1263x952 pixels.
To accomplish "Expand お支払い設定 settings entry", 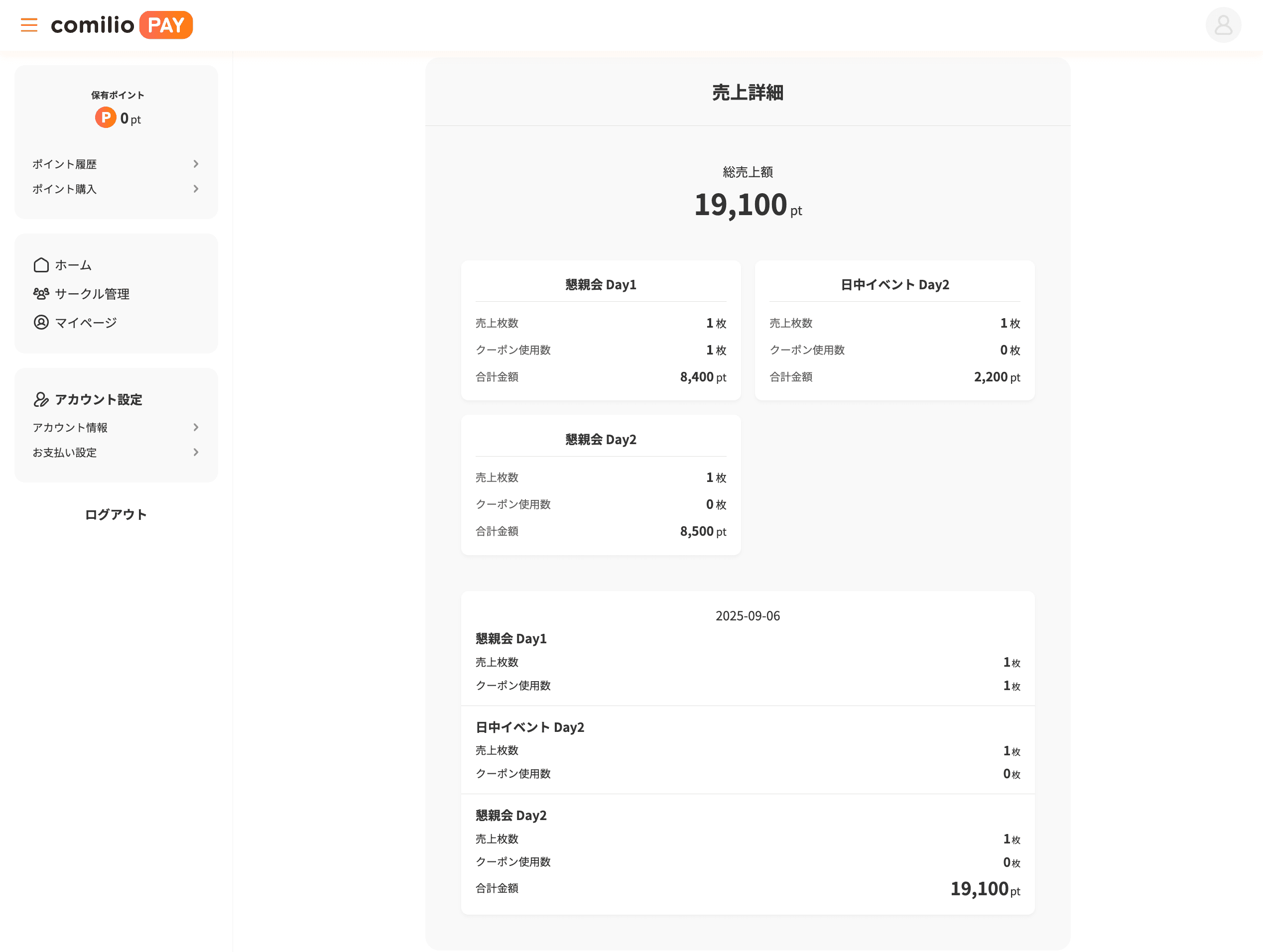I will 196,452.
